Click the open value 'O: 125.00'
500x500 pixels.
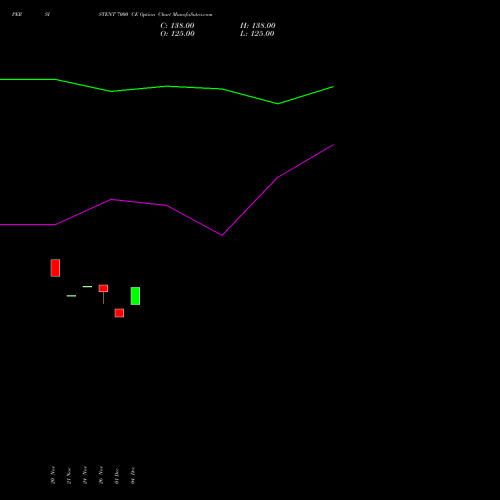177,34
